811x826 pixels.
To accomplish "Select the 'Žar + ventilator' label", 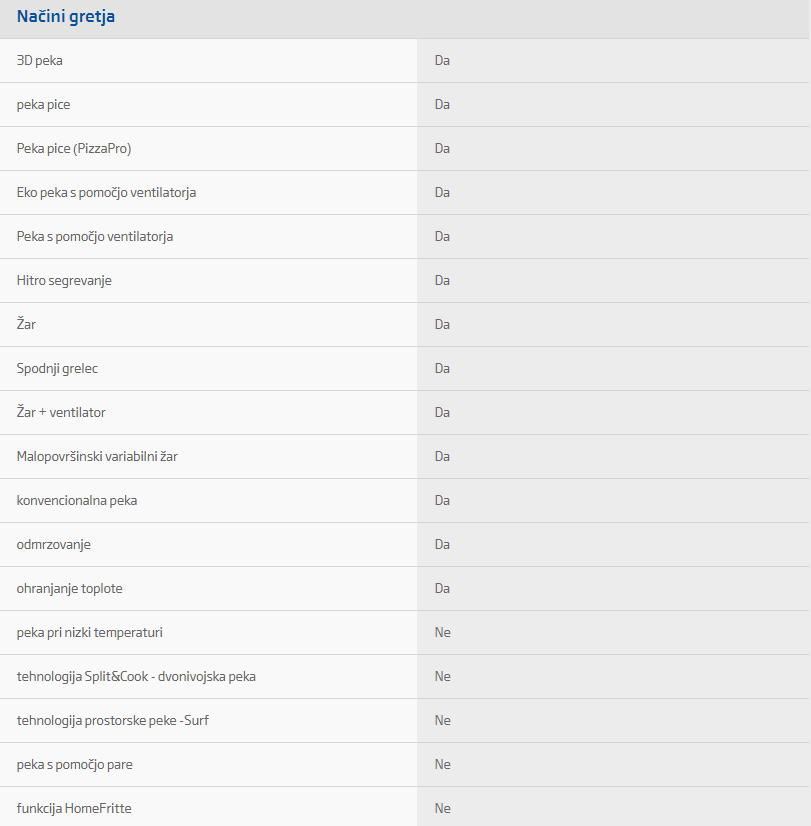I will click(61, 413).
